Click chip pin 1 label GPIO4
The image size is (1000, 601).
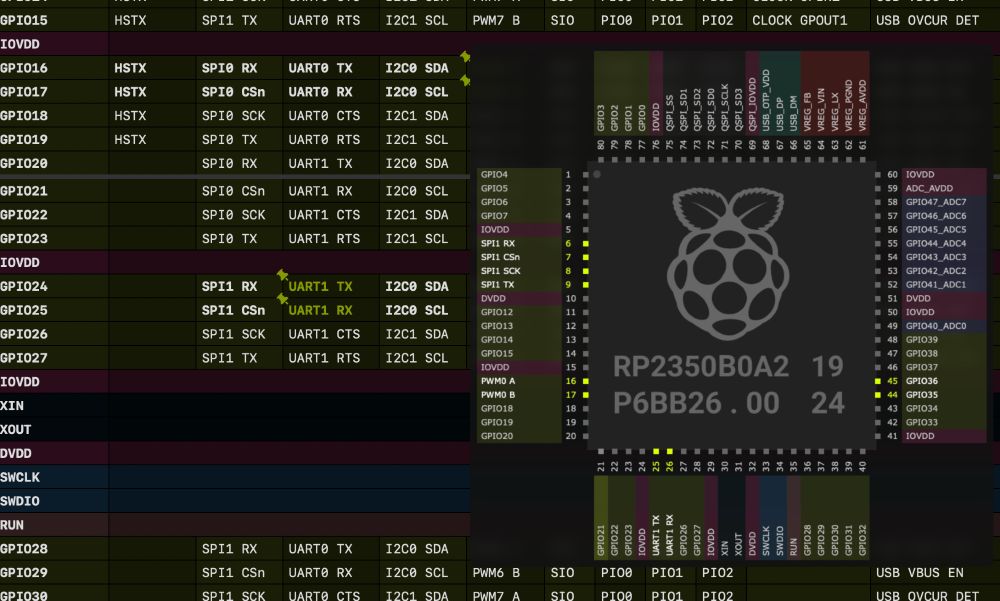(x=494, y=174)
